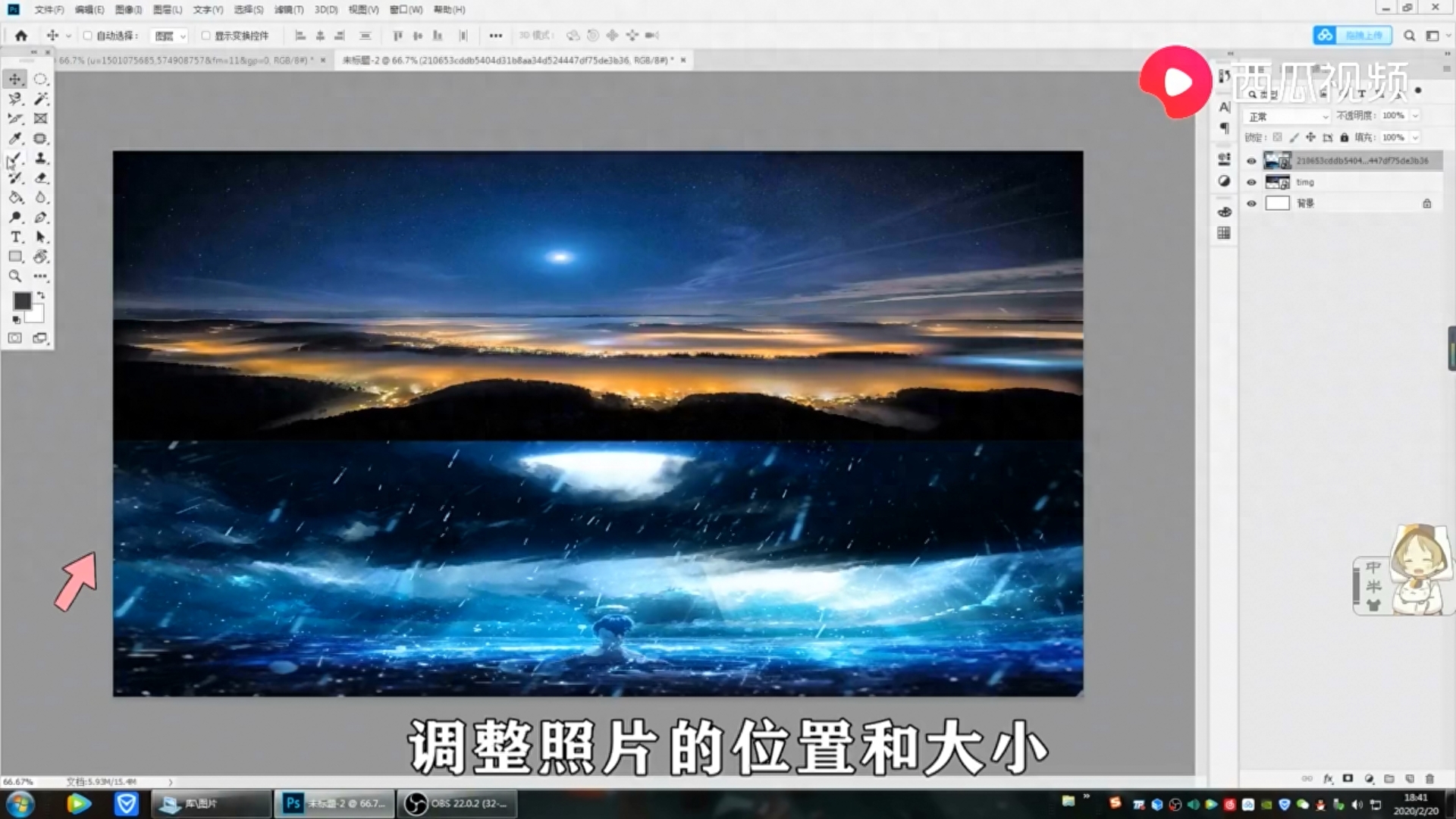Screen dimensions: 1456x819
Task: Expand the 填充 fill percentage dropdown
Action: point(1414,137)
